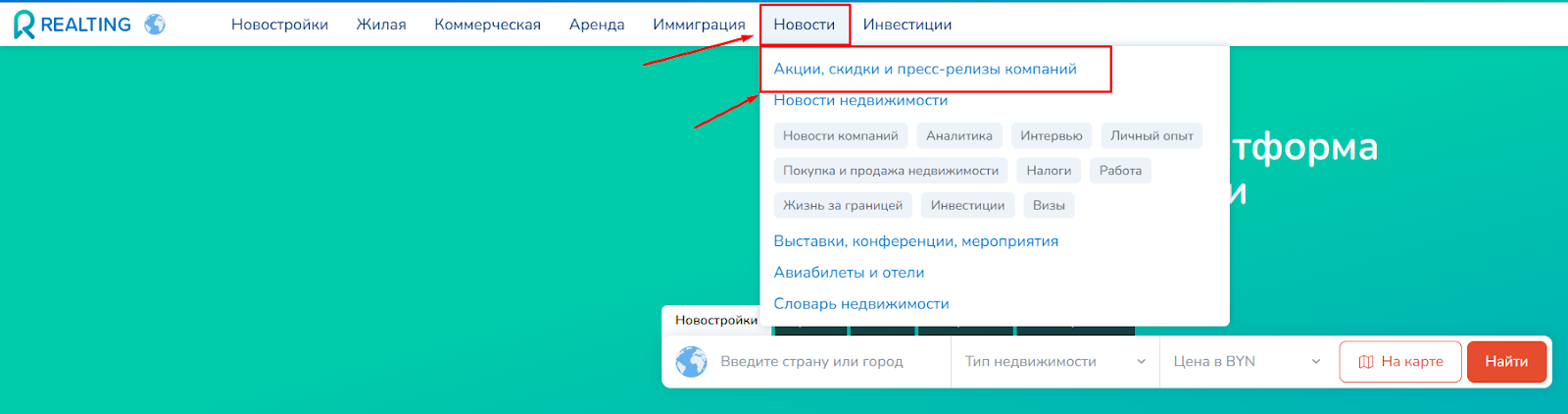The width and height of the screenshot is (1568, 414).
Task: Open the «Новости» item in the top navigation
Action: (804, 25)
